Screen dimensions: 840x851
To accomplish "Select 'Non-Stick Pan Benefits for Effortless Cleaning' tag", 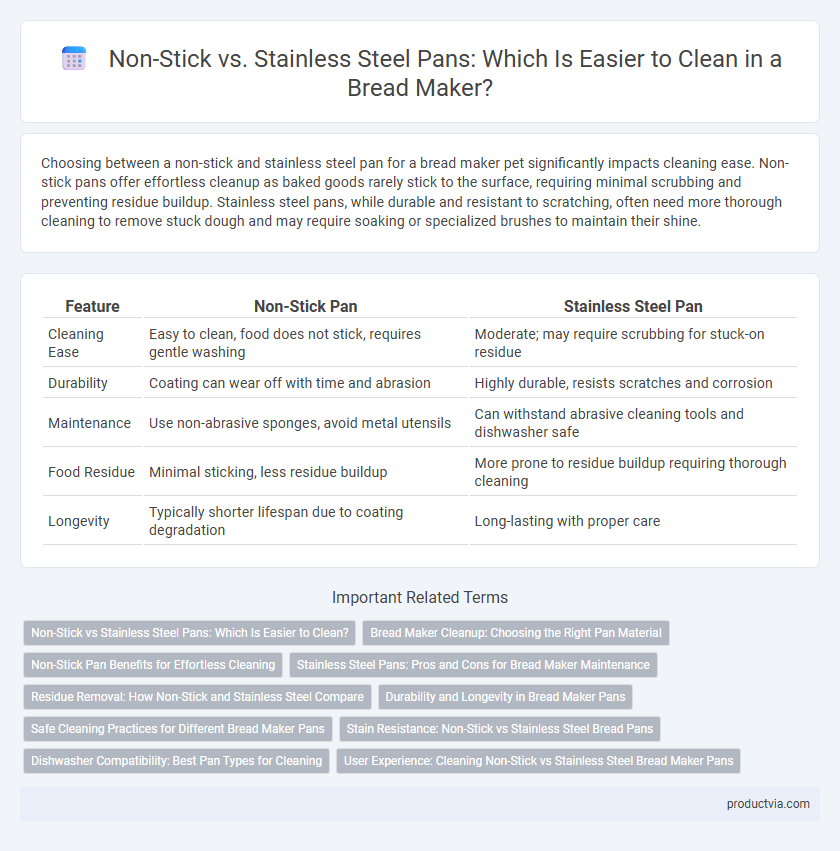I will pos(153,665).
